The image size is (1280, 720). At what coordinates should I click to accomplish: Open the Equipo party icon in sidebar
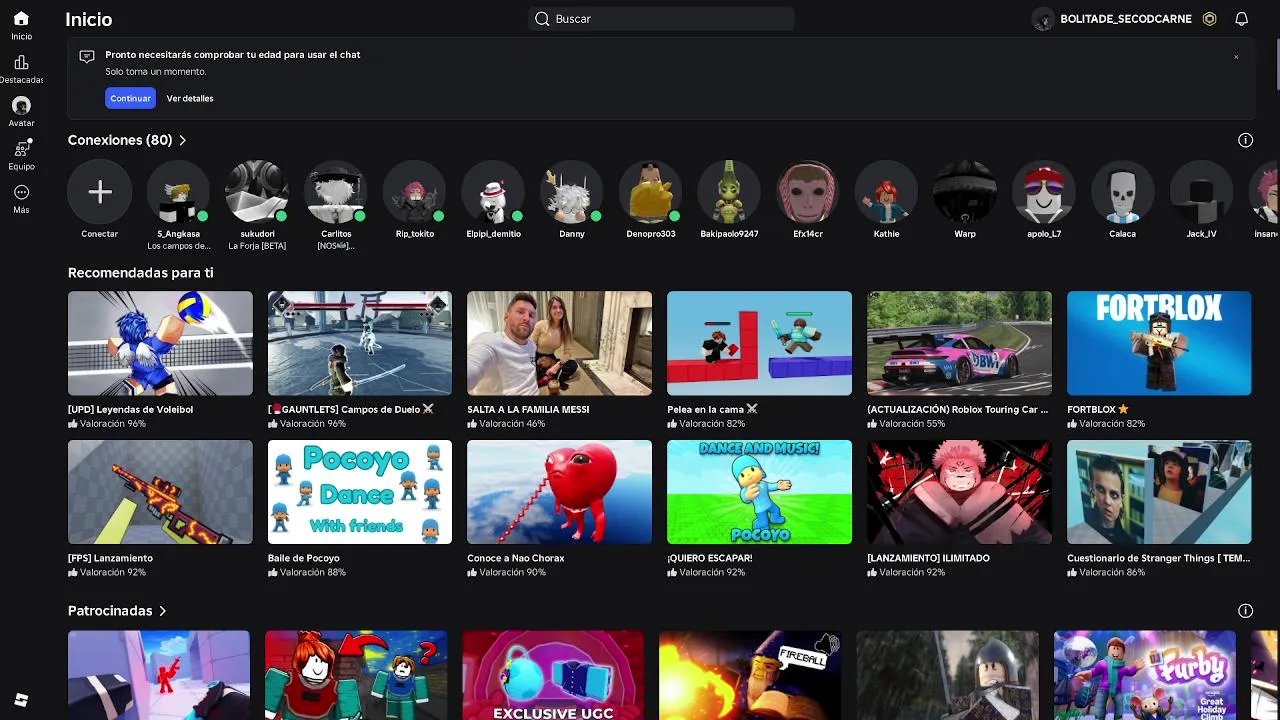pos(21,148)
